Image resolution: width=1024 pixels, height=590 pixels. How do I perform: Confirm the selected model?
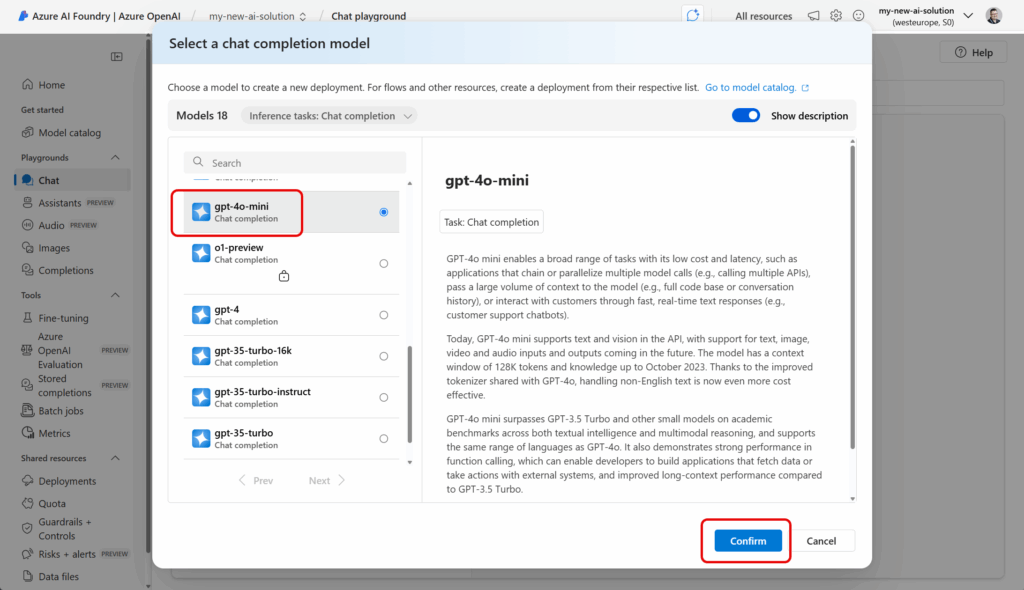click(x=748, y=541)
